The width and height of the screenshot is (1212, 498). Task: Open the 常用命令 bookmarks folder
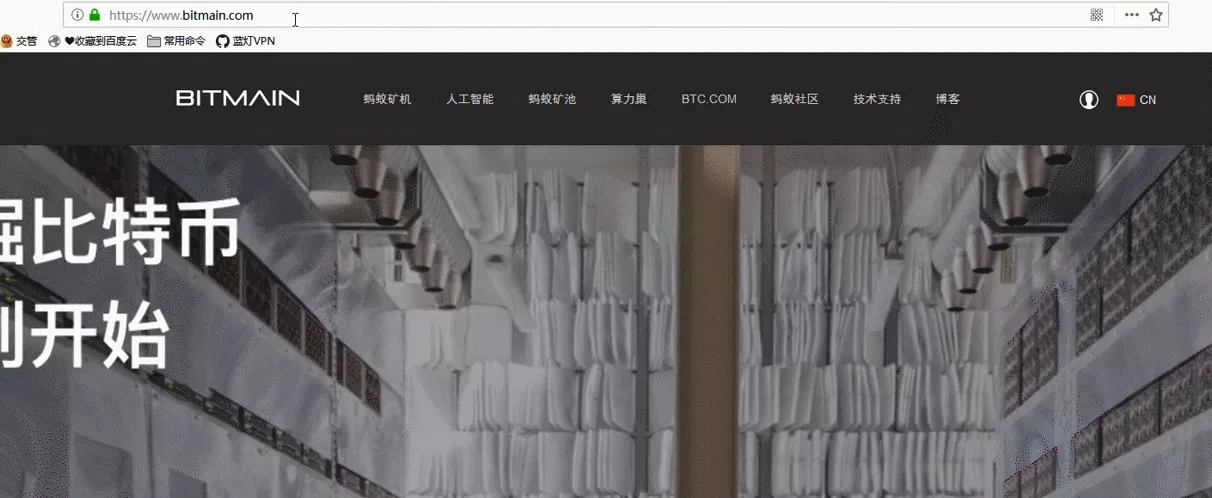tap(176, 41)
